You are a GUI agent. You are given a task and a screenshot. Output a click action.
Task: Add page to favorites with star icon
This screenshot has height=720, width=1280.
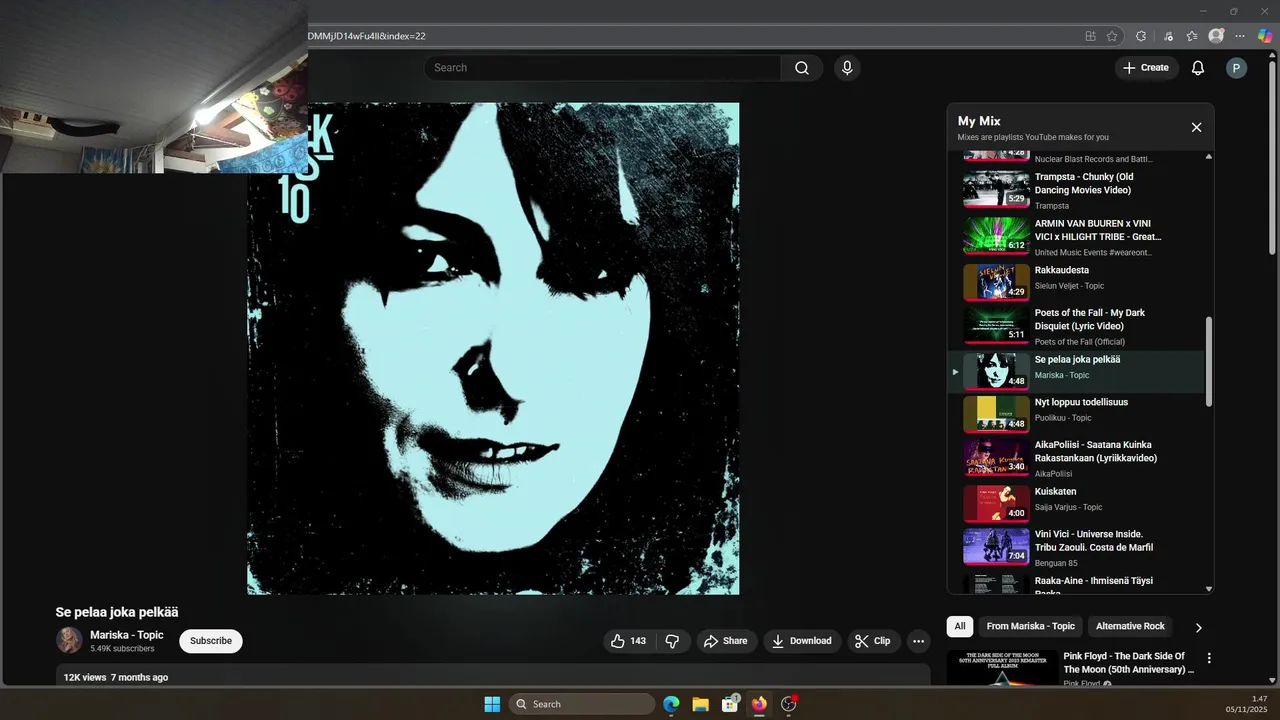pyautogui.click(x=1112, y=36)
